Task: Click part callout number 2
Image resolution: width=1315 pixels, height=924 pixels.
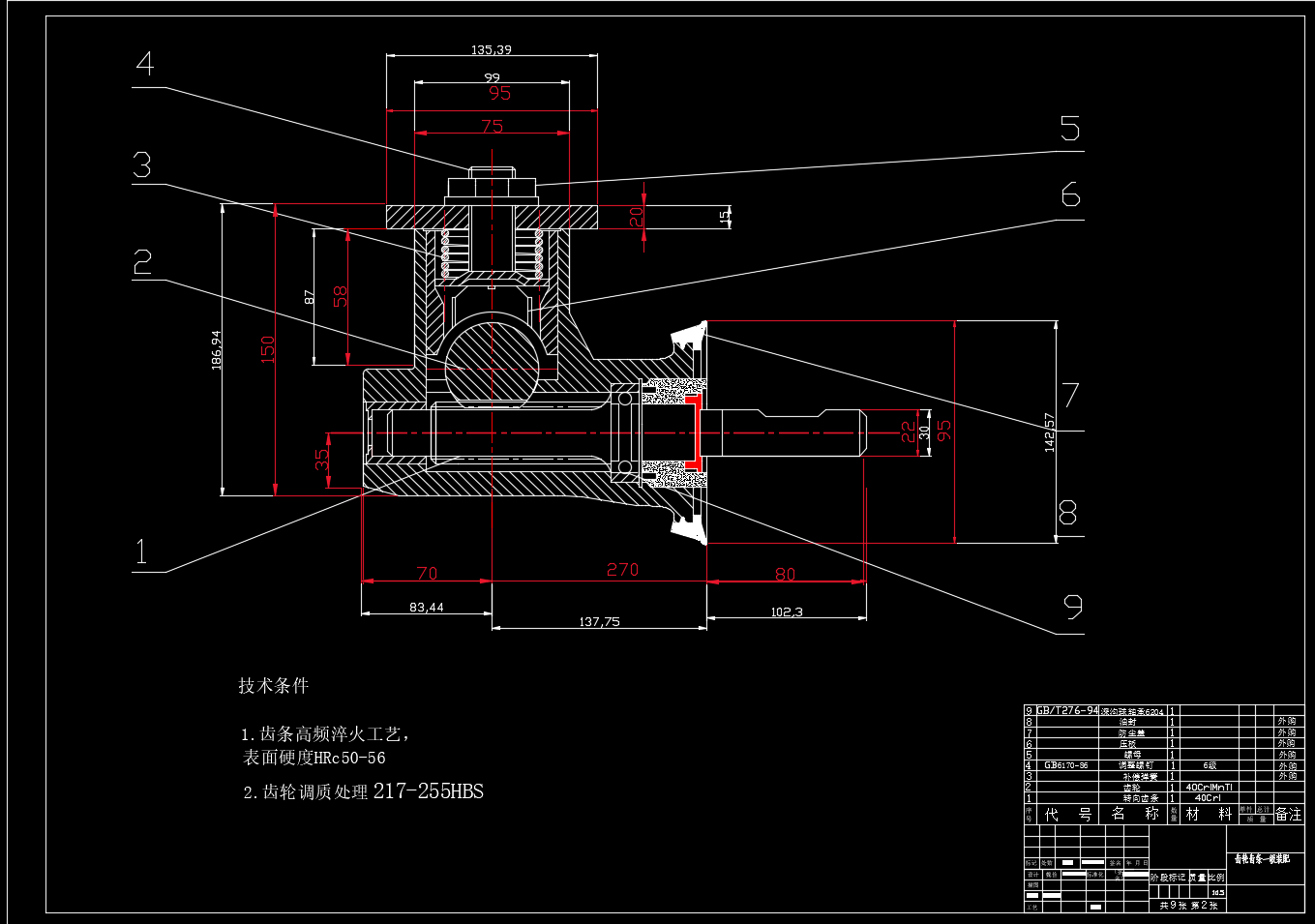Action: pos(142,262)
